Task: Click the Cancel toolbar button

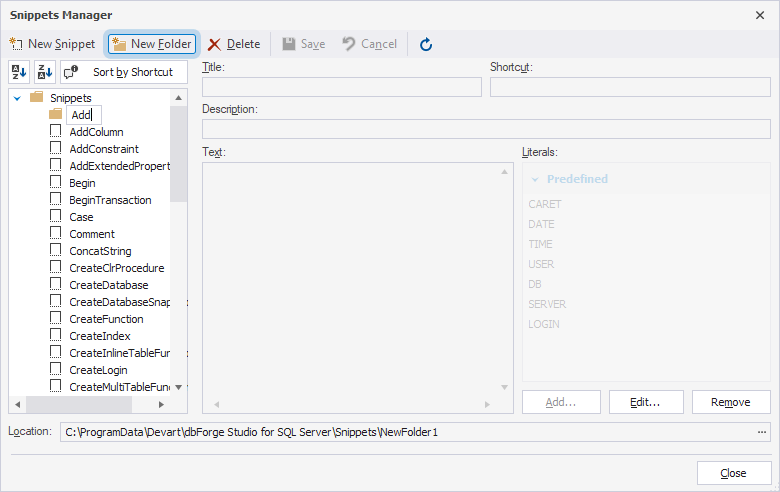Action: [x=370, y=44]
